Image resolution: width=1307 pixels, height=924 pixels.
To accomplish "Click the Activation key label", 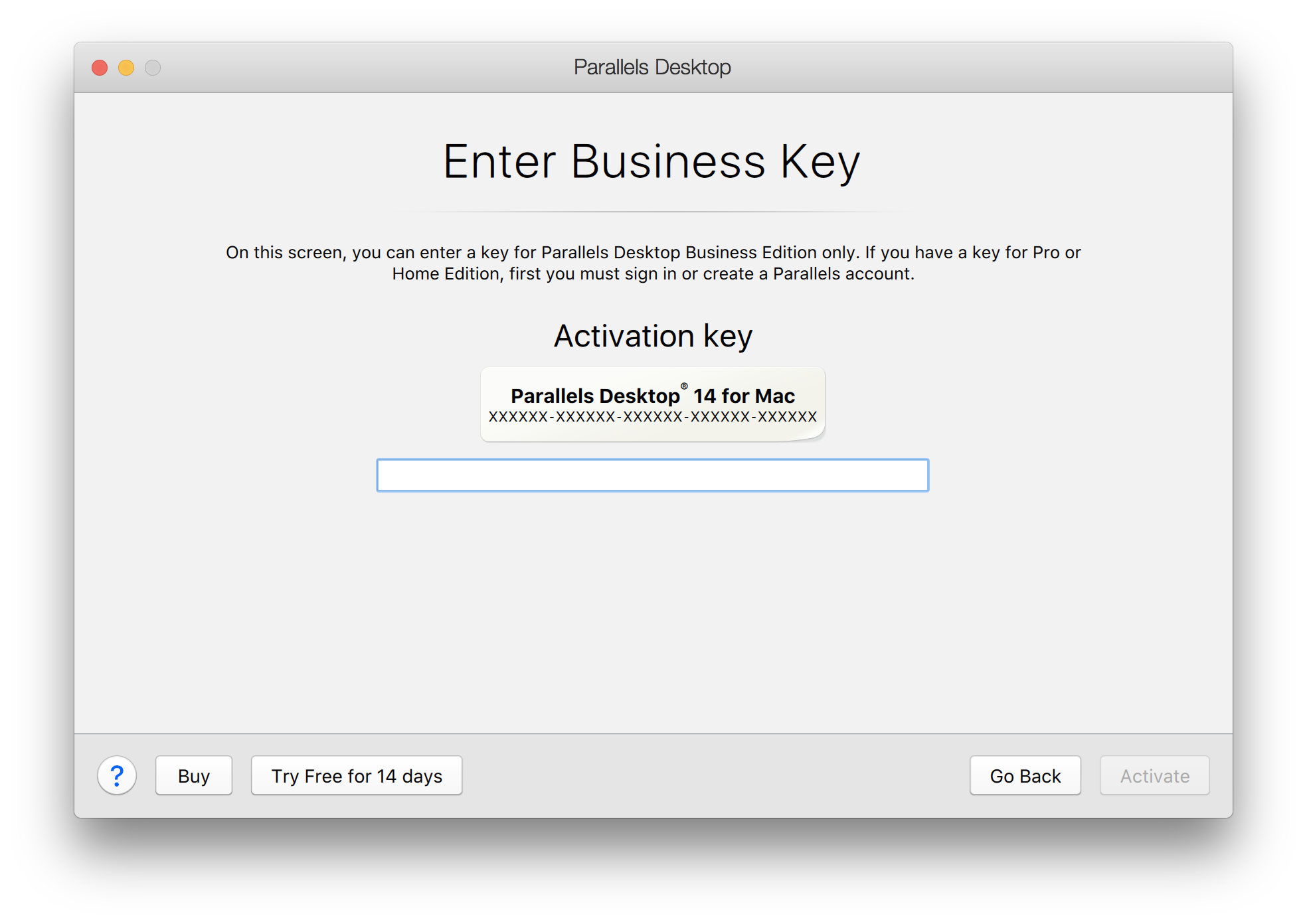I will pyautogui.click(x=653, y=336).
